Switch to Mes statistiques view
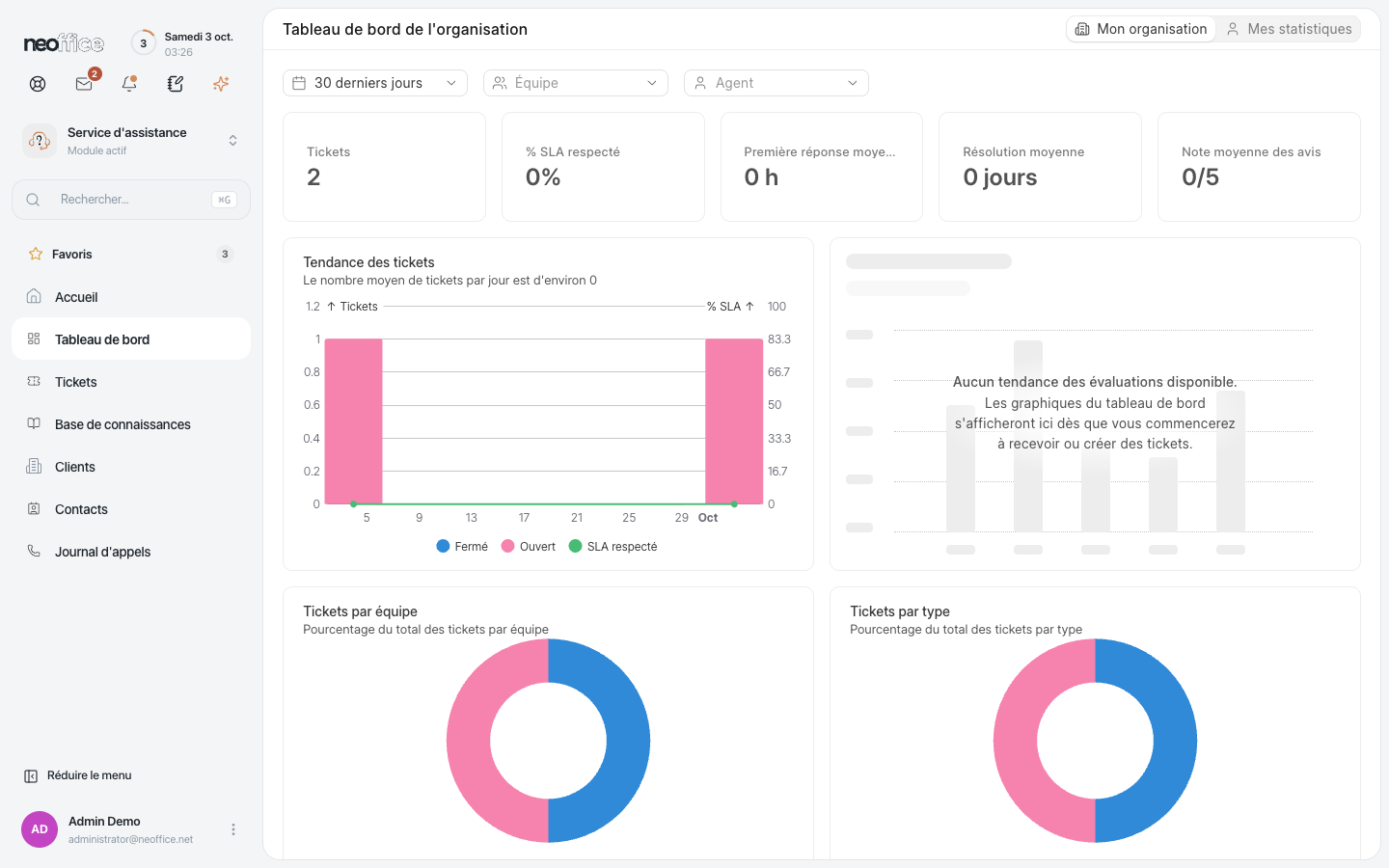The width and height of the screenshot is (1389, 868). click(x=1289, y=29)
